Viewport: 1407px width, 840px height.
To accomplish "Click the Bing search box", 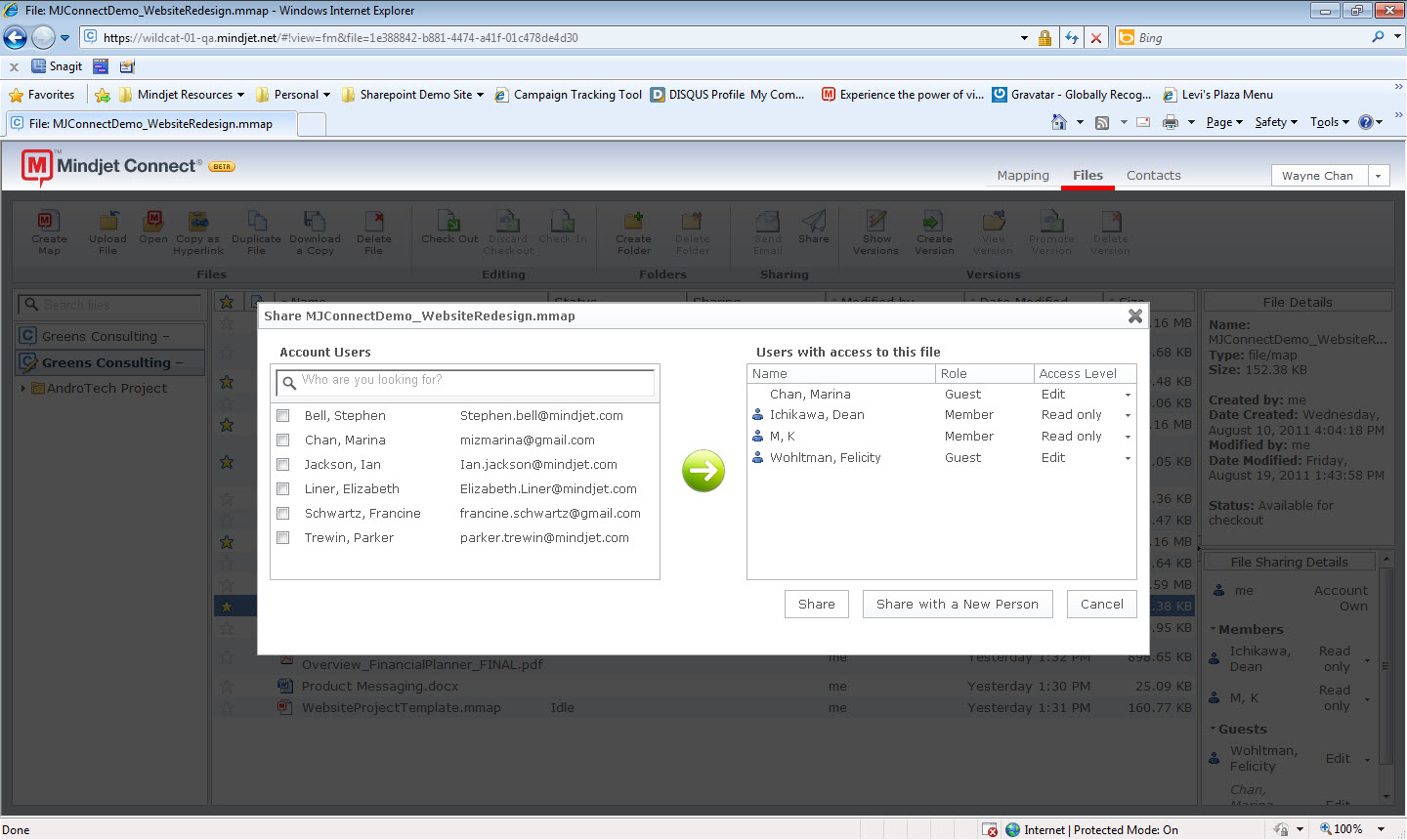I will point(1243,38).
